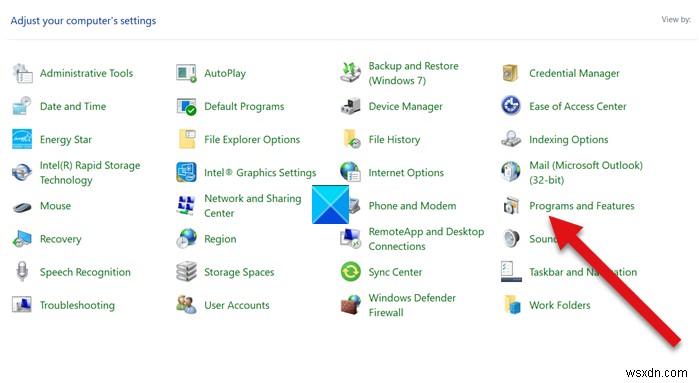699x383 pixels.
Task: Select the Date and Time link
Action: pos(73,106)
